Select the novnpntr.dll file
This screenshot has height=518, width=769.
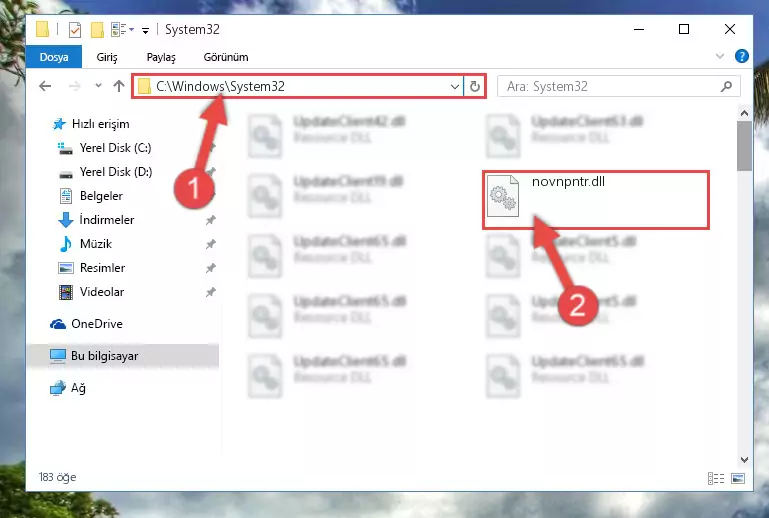pyautogui.click(x=596, y=200)
